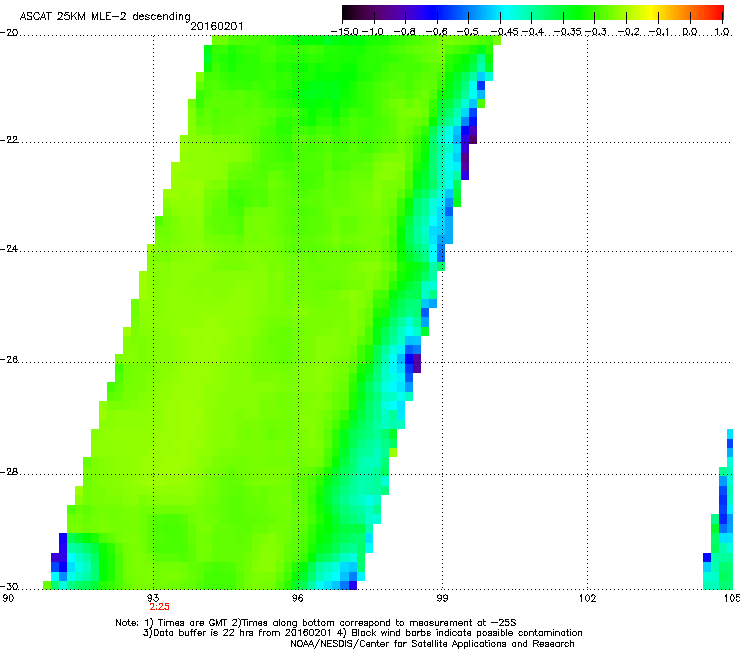The width and height of the screenshot is (740, 650).
Task: Click the latitude axis label -26
Action: pyautogui.click(x=9, y=360)
